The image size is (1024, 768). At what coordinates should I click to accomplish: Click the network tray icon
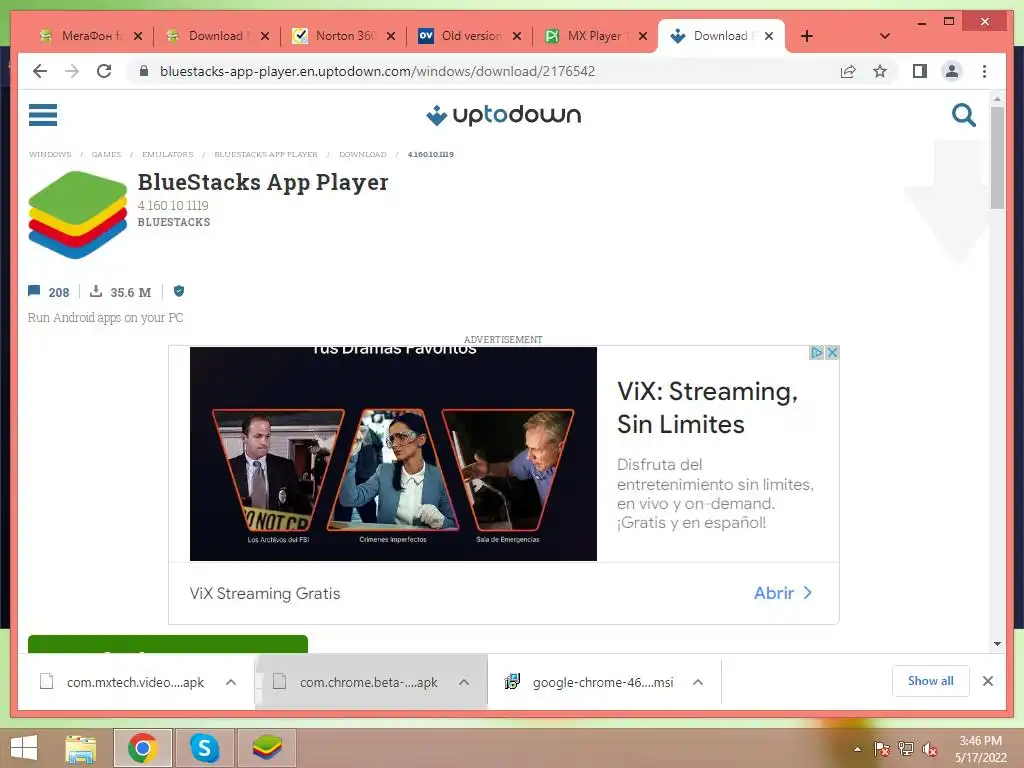click(x=906, y=749)
